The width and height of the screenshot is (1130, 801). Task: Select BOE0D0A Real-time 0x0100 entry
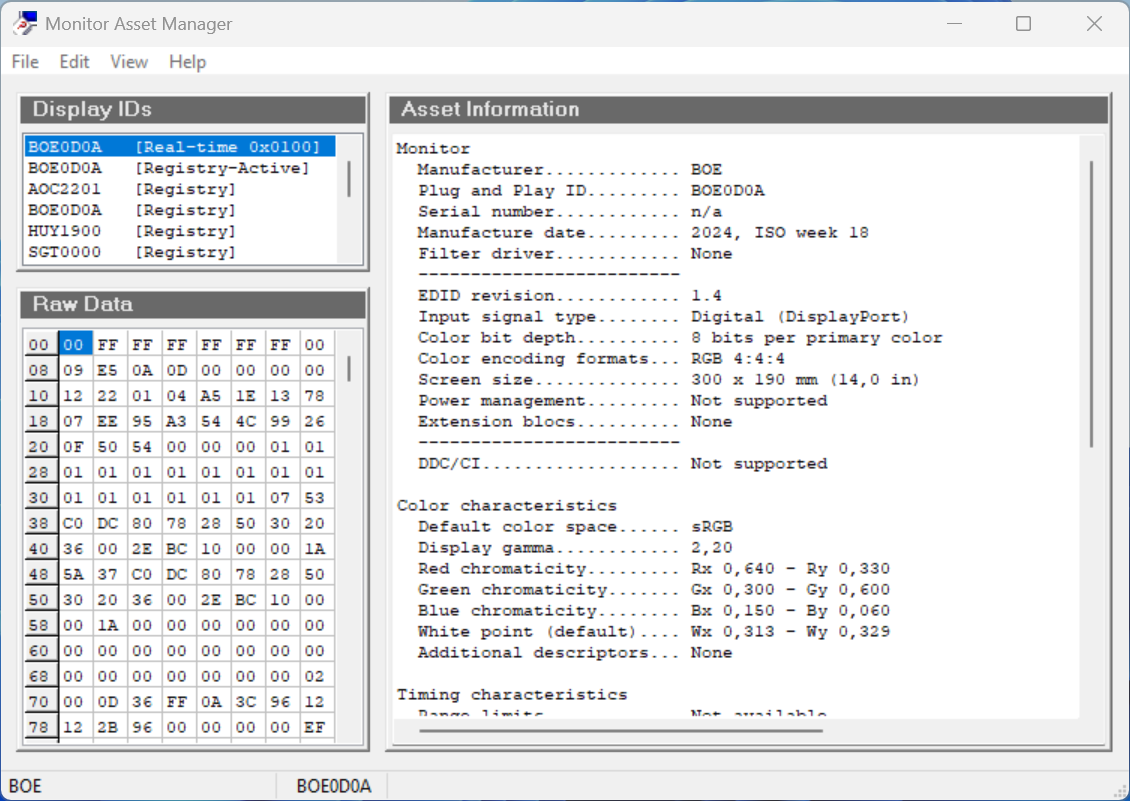pyautogui.click(x=180, y=147)
